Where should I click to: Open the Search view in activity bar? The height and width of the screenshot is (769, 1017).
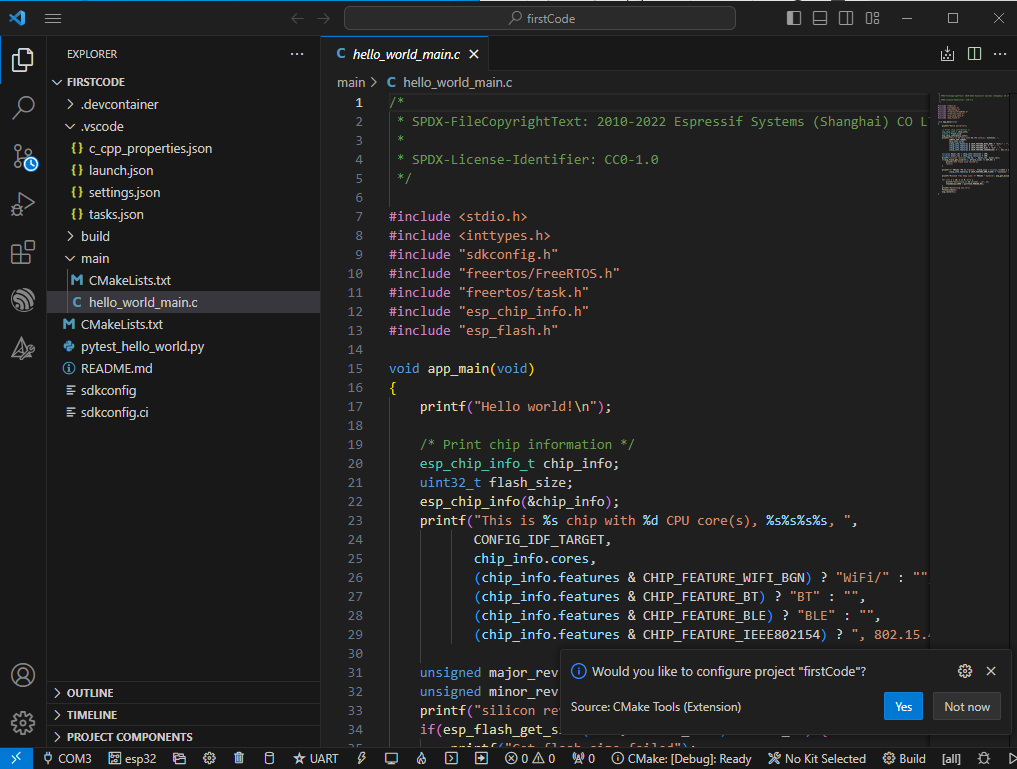(x=23, y=107)
